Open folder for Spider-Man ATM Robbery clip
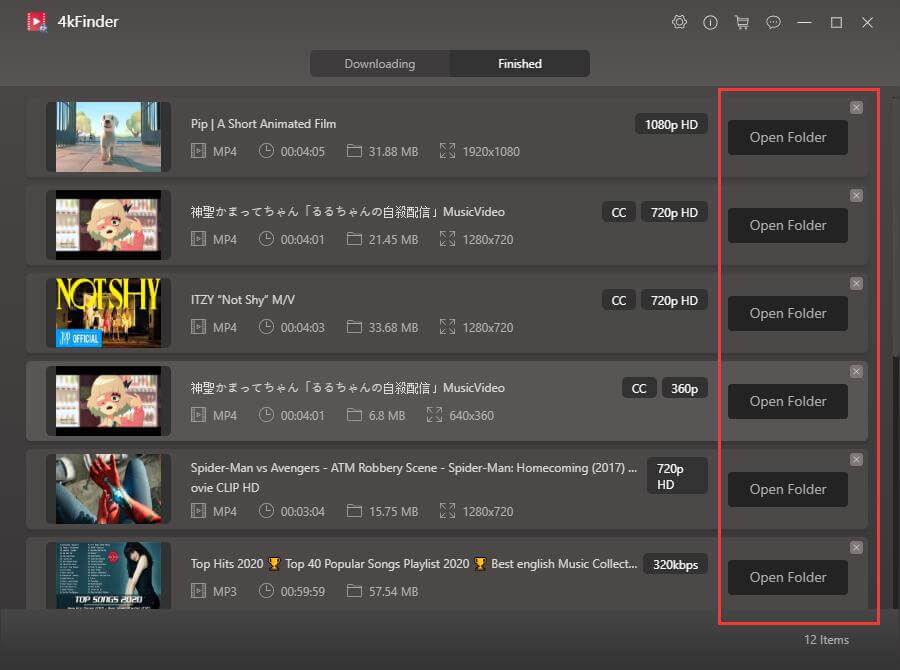Viewport: 900px width, 670px height. point(787,490)
